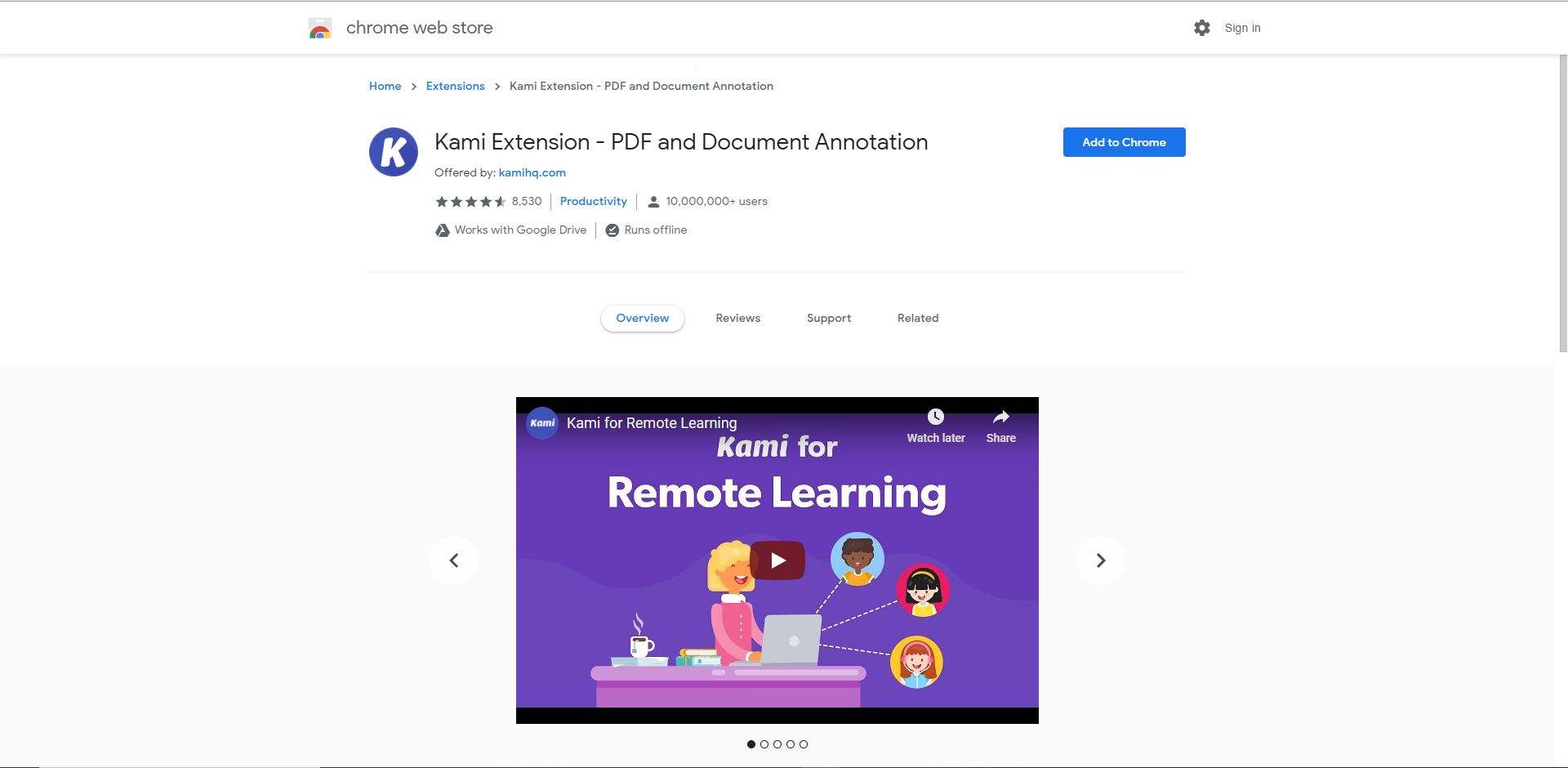This screenshot has height=768, width=1568.
Task: Switch to the Reviews tab
Action: (x=737, y=319)
